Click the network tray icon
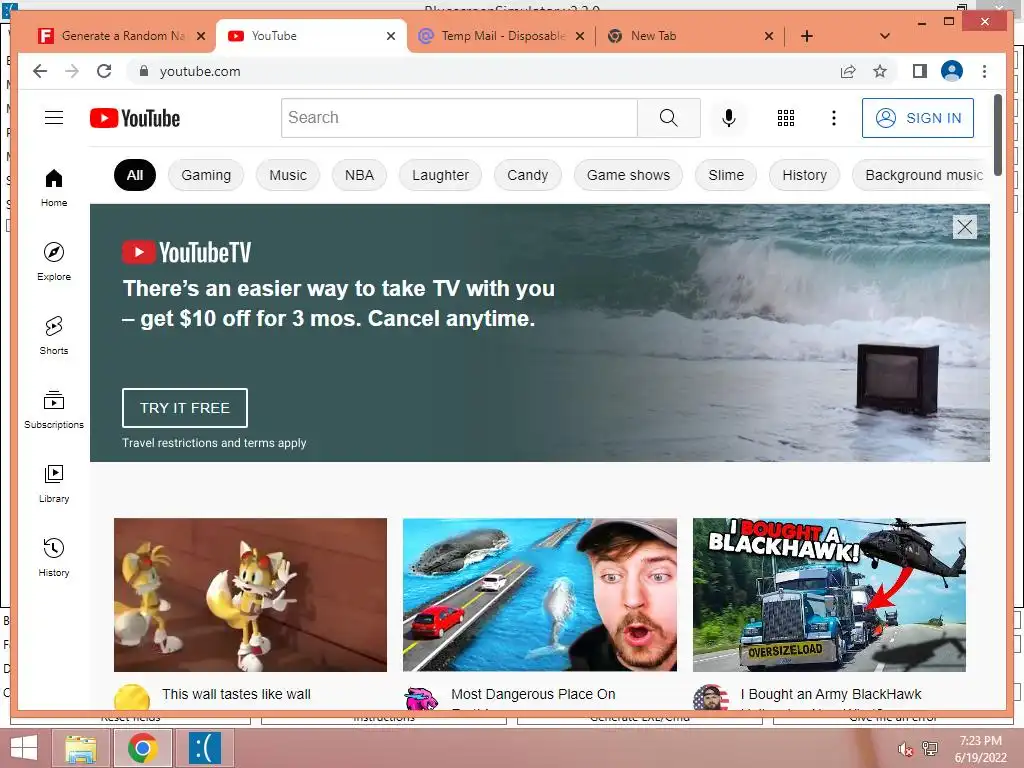1024x768 pixels. 930,748
